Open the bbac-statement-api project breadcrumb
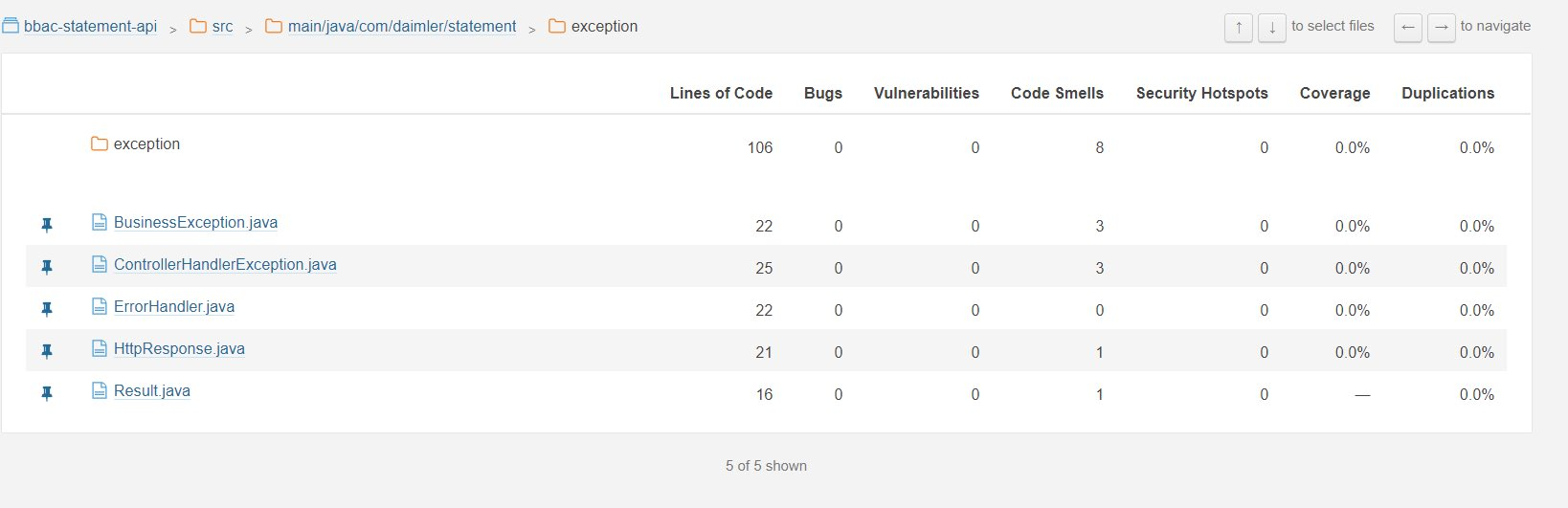The width and height of the screenshot is (1568, 508). tap(90, 27)
